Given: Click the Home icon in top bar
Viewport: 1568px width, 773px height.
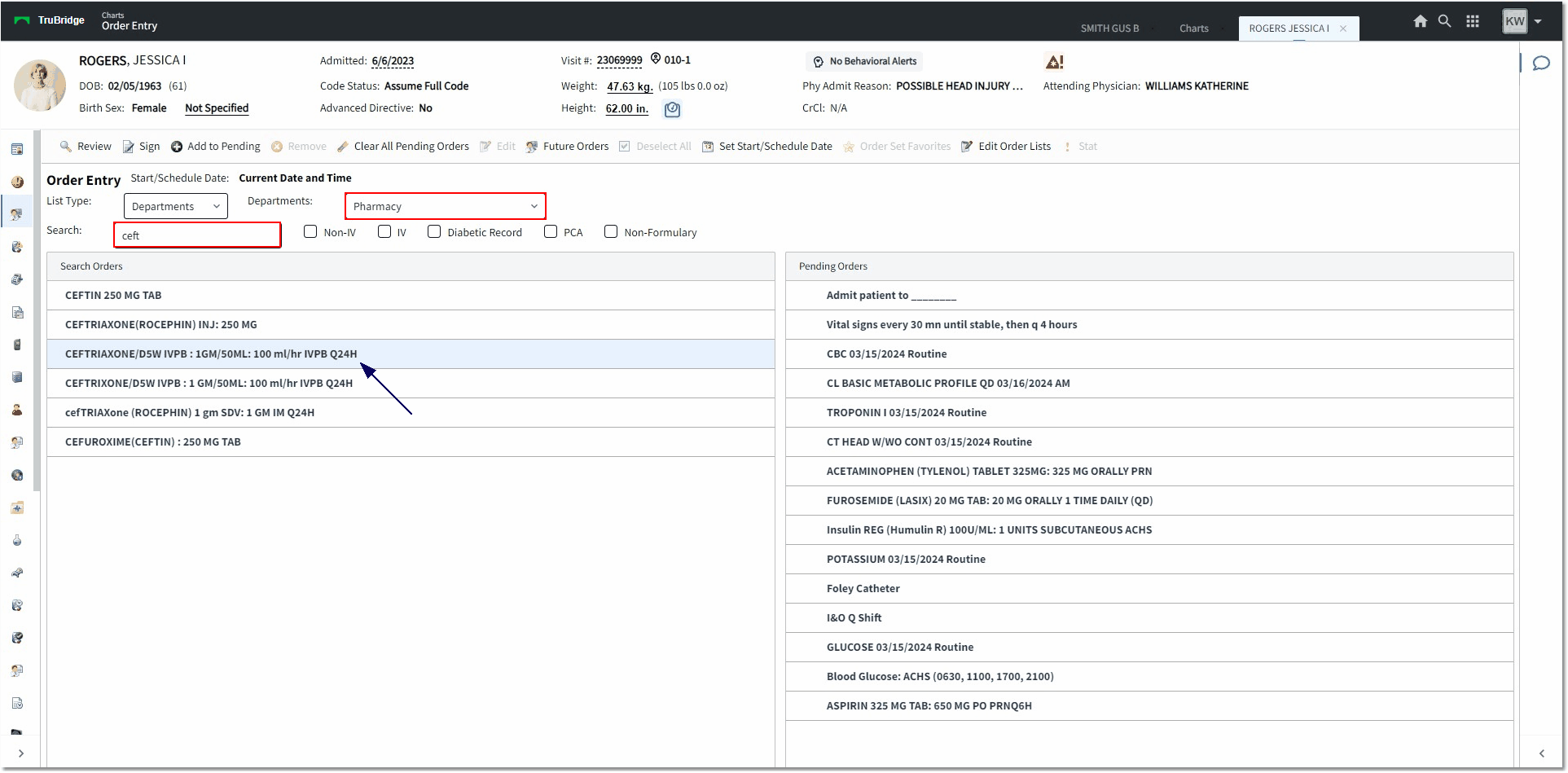Looking at the screenshot, I should tap(1420, 21).
